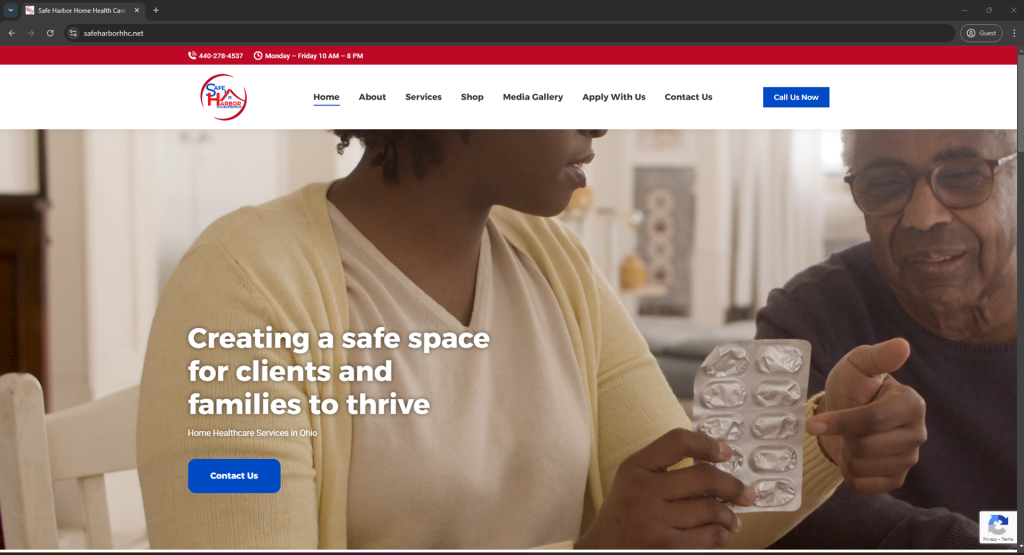Click the phone icon in red bar
Screen dimensions: 1024x555
click(192, 56)
